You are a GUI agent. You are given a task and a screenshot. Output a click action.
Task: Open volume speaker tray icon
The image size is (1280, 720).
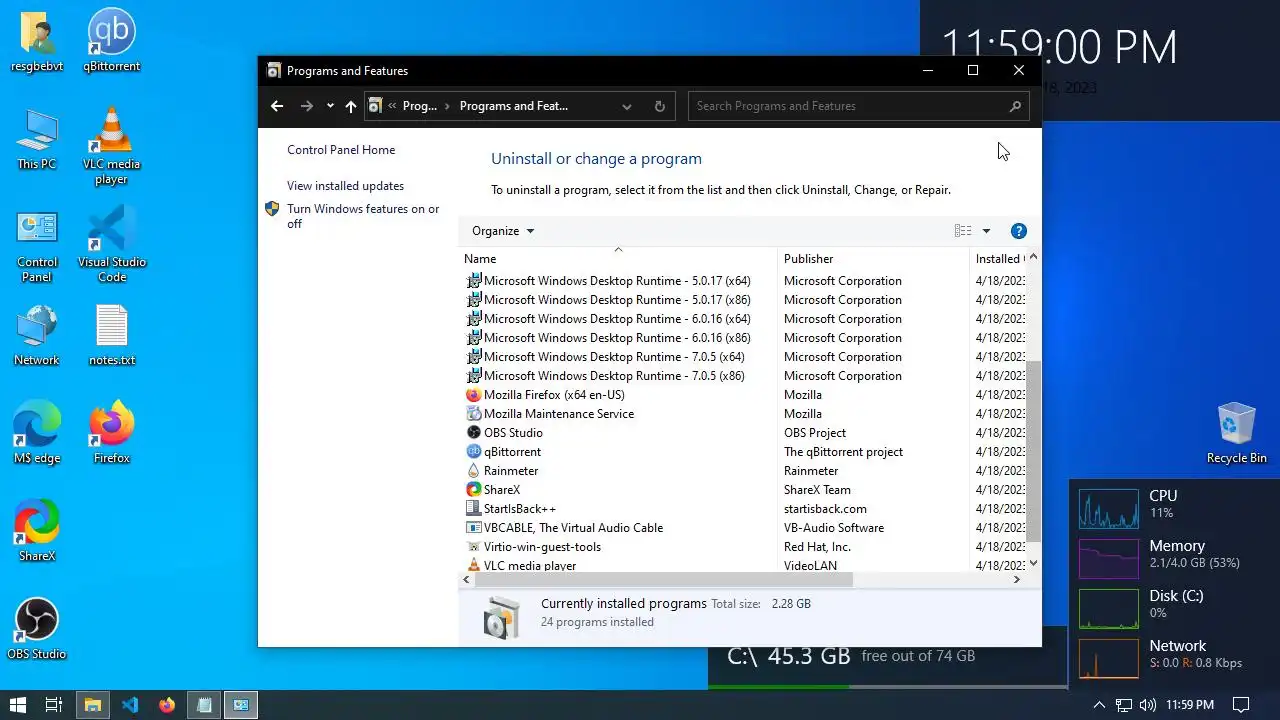tap(1147, 705)
